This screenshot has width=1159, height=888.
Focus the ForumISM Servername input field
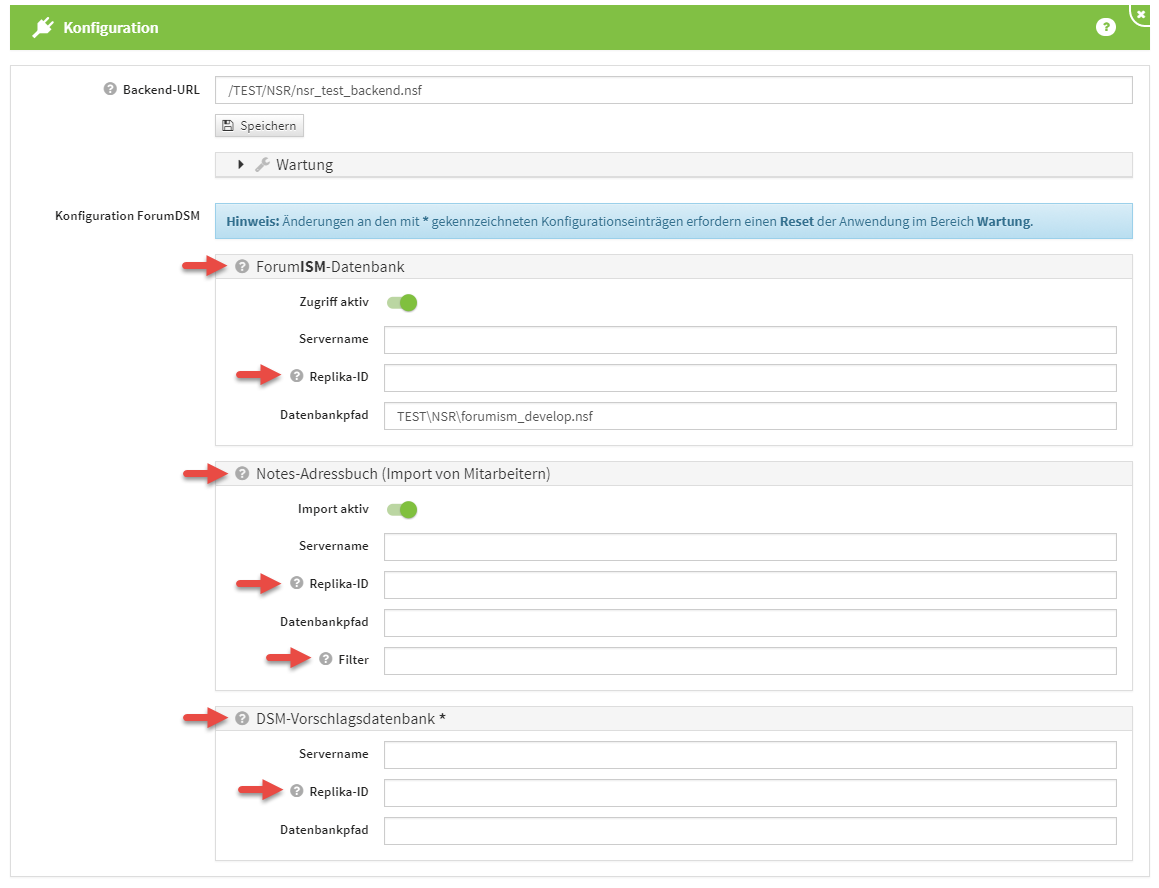click(x=749, y=340)
